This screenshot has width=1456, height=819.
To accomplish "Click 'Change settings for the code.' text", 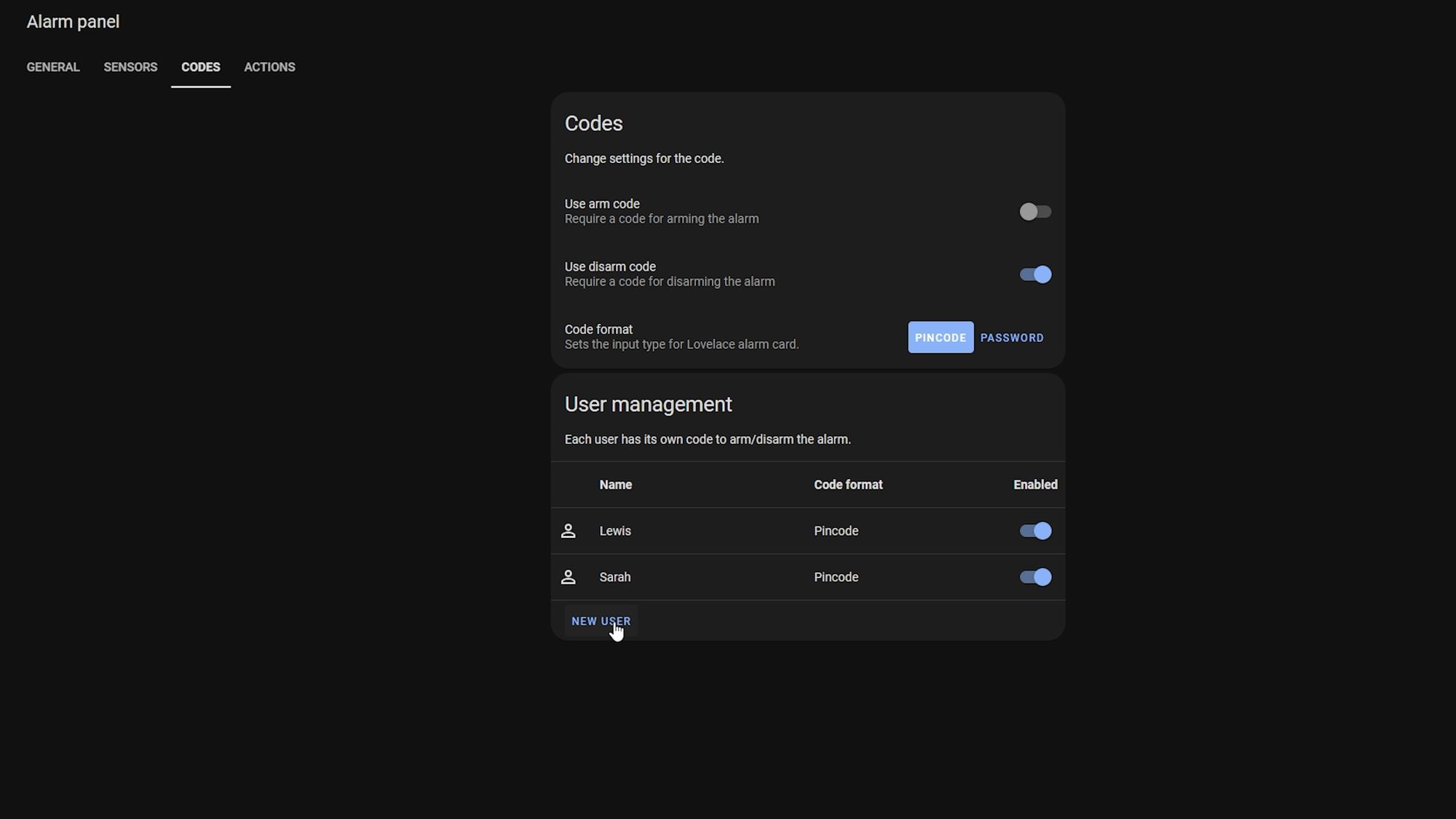I will [644, 159].
